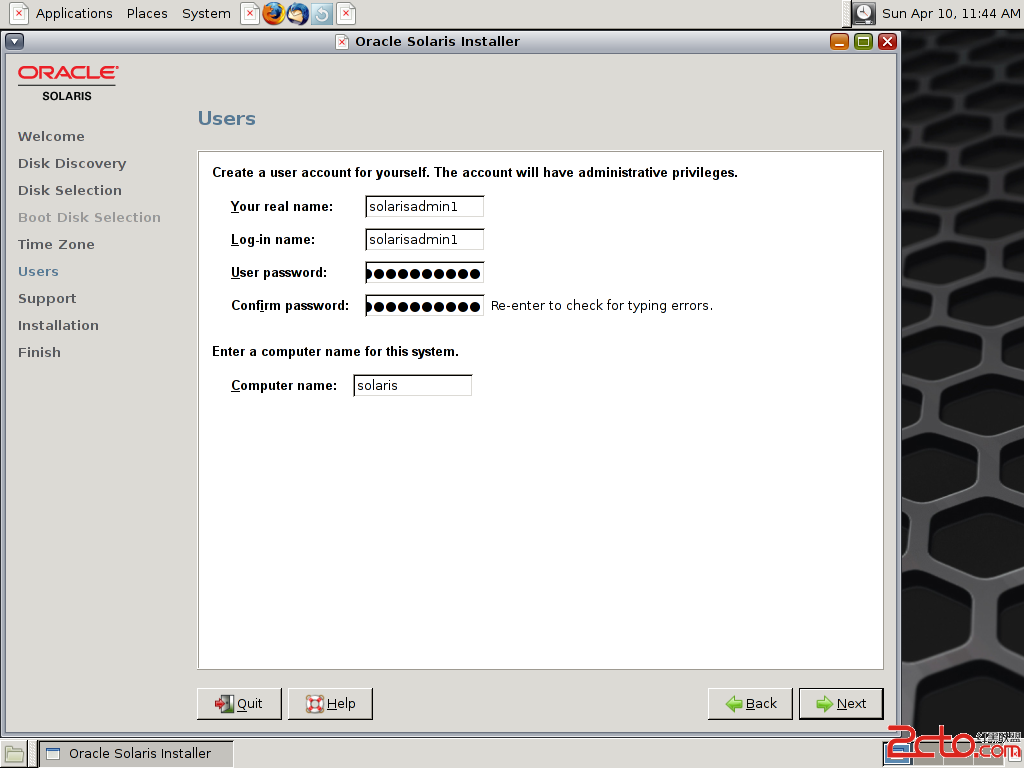Click the broken launcher icon after System menu

click(x=249, y=13)
